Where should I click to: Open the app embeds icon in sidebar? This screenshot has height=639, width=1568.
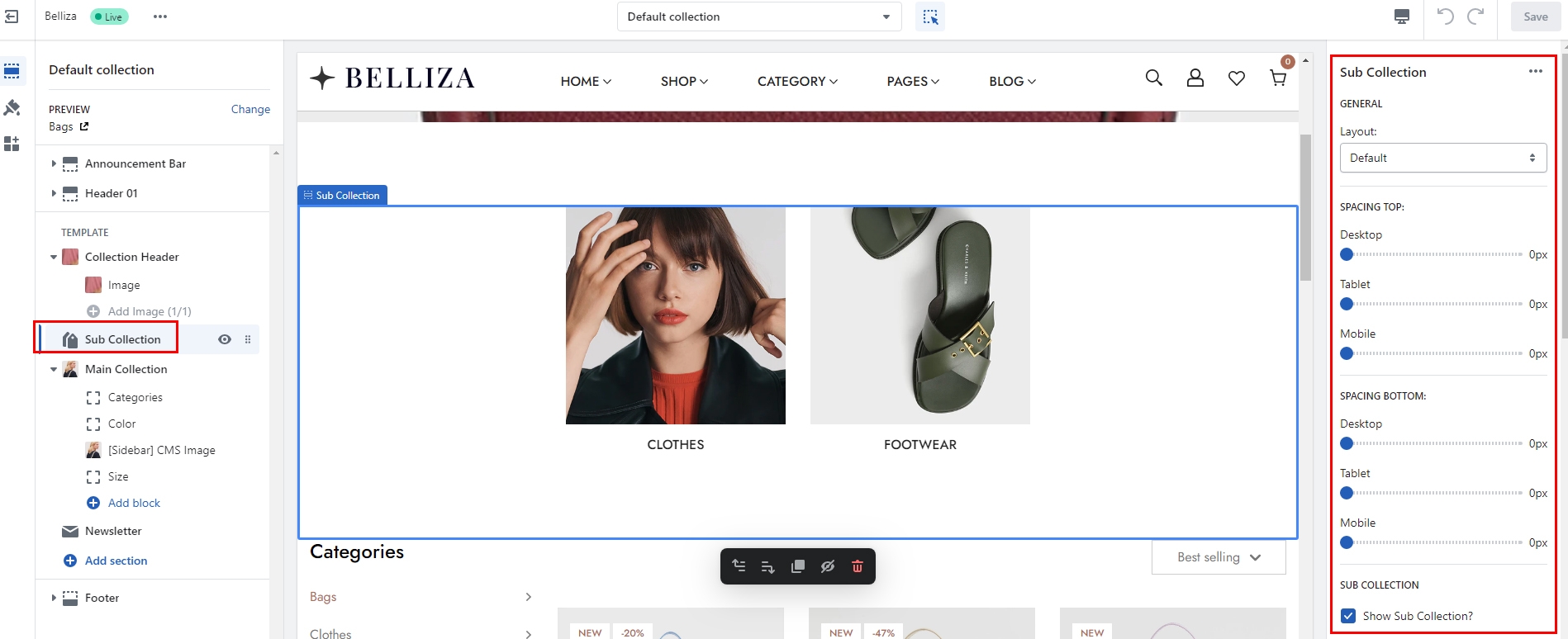[x=12, y=144]
